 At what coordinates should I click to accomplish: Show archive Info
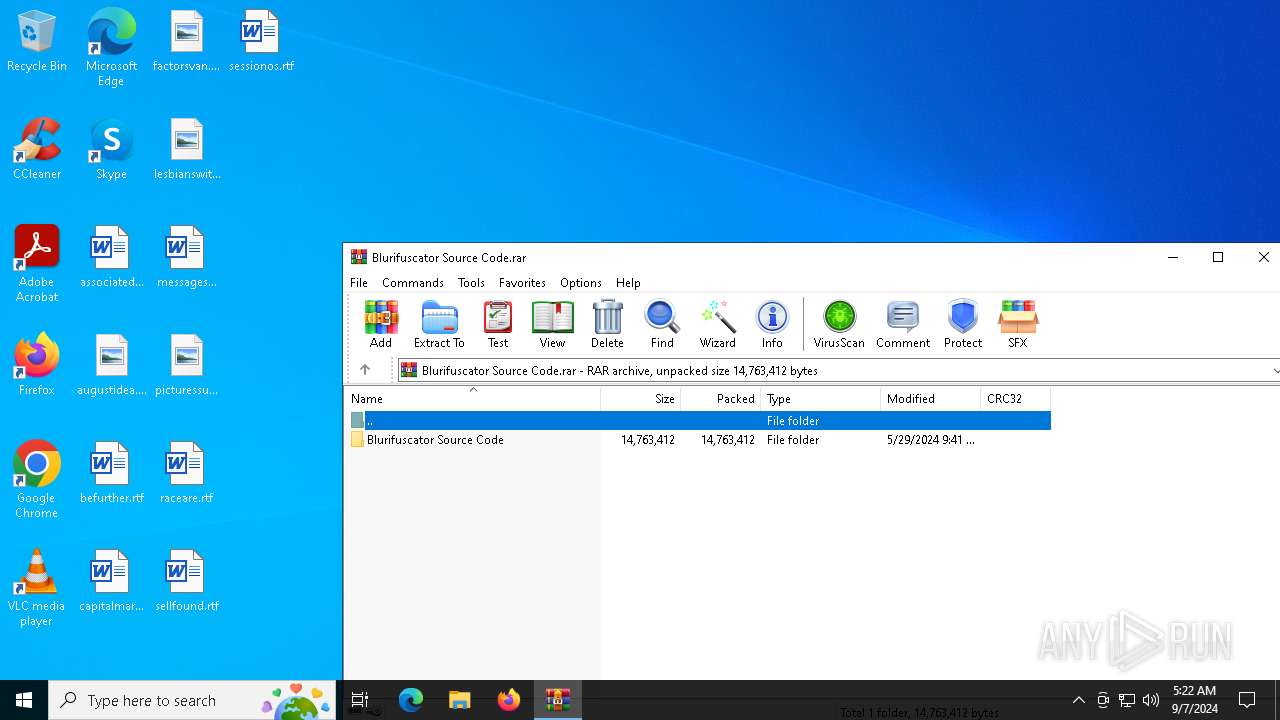click(772, 324)
